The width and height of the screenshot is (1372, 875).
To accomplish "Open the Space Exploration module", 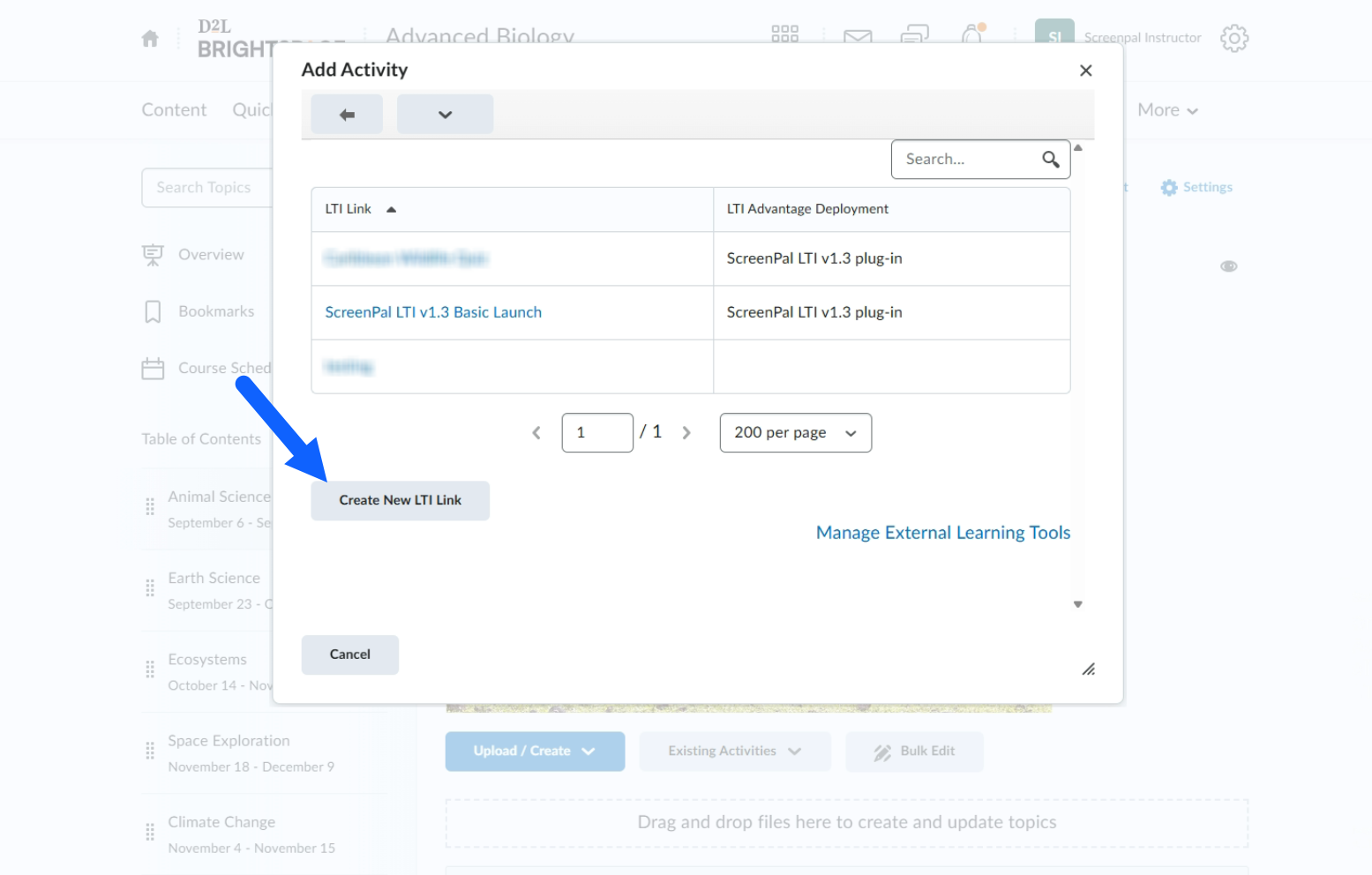I will coord(229,741).
